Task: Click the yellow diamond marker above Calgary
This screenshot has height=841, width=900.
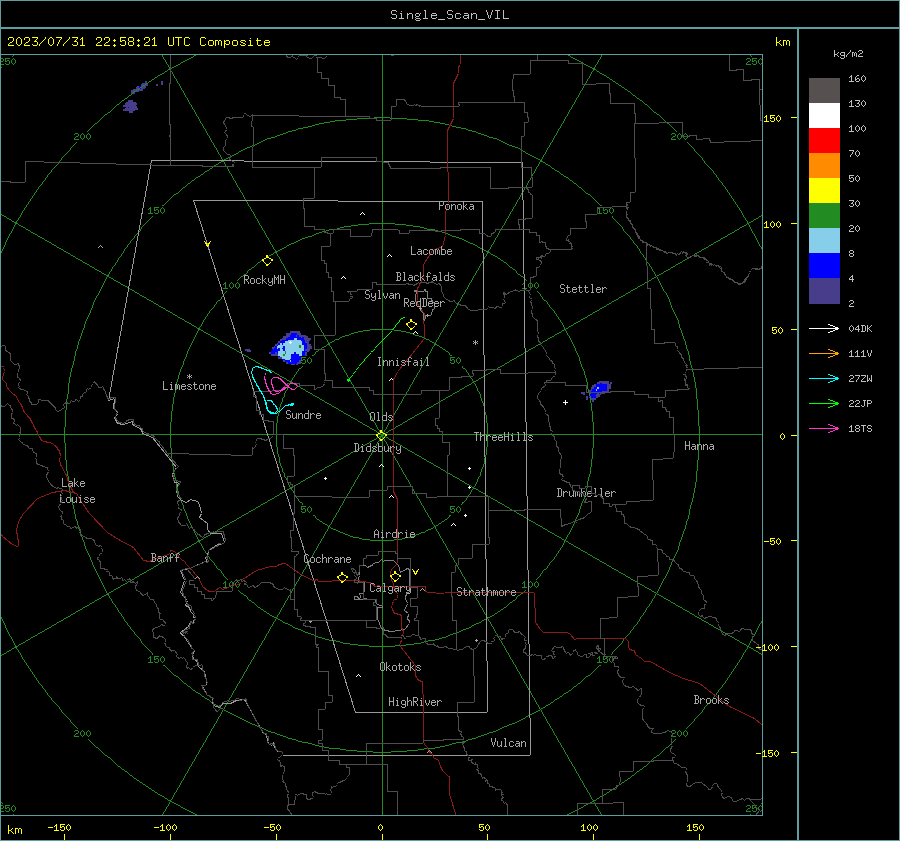Action: pyautogui.click(x=395, y=576)
